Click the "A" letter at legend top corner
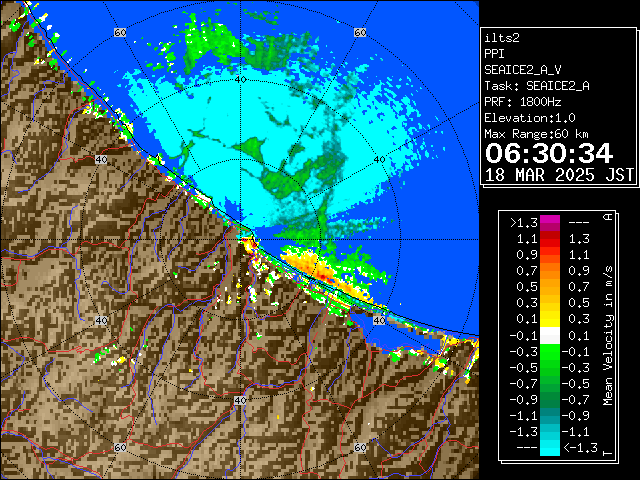This screenshot has width=640, height=480. [x=608, y=217]
